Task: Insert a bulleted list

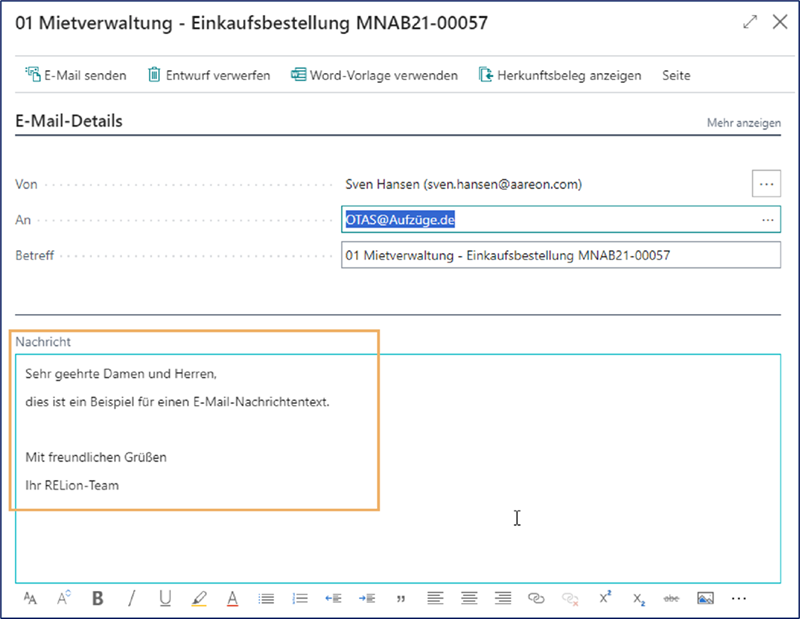Action: (266, 598)
